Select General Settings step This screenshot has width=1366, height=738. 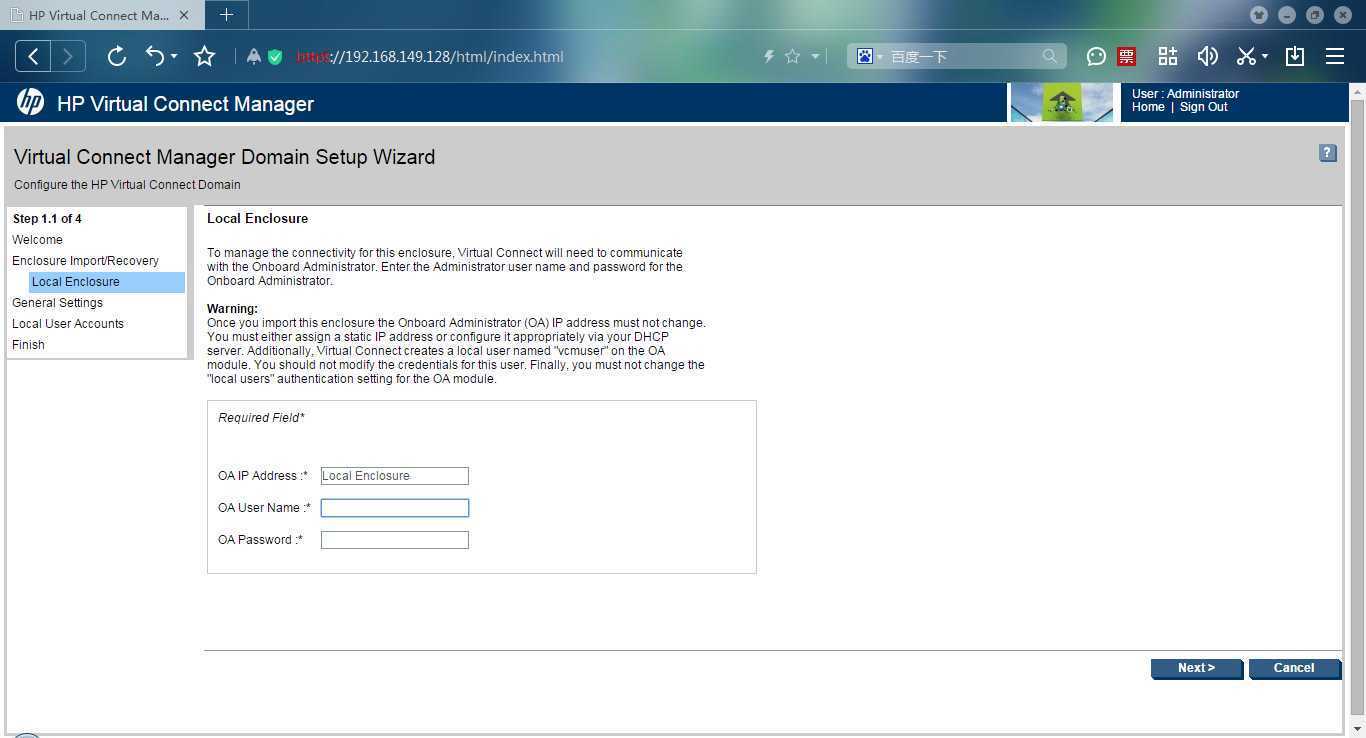click(x=57, y=303)
